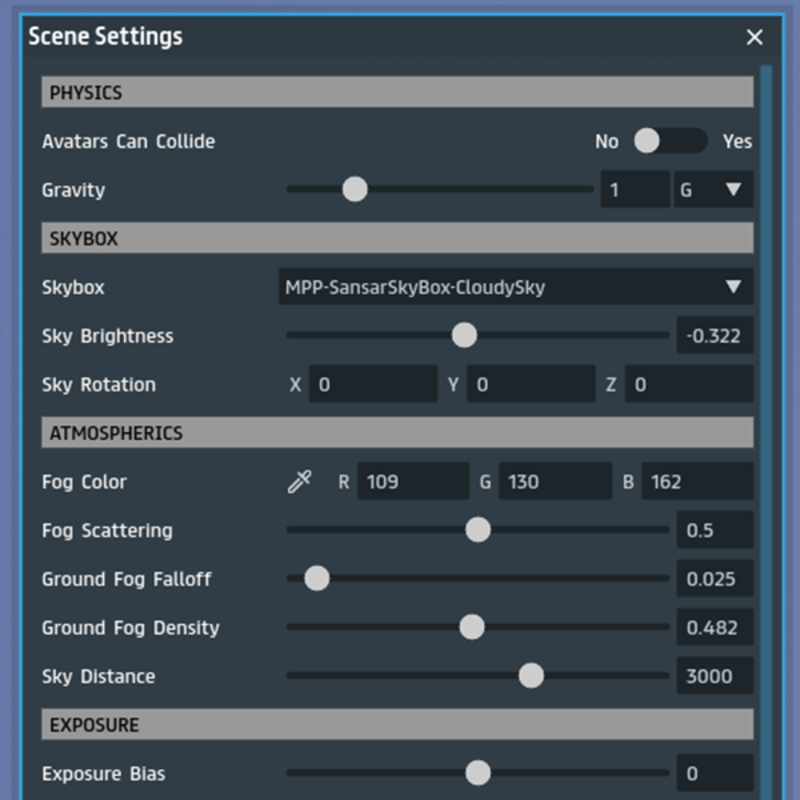Click the Fog Color B value field
This screenshot has height=800, width=800.
coord(697,482)
